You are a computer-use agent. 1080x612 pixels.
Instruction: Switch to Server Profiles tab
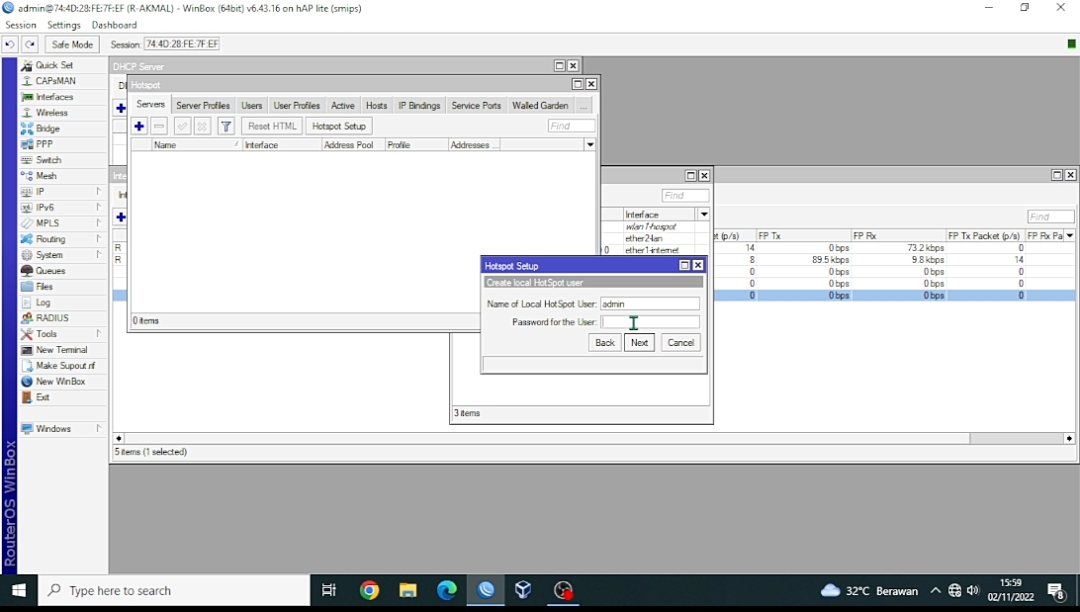click(202, 105)
